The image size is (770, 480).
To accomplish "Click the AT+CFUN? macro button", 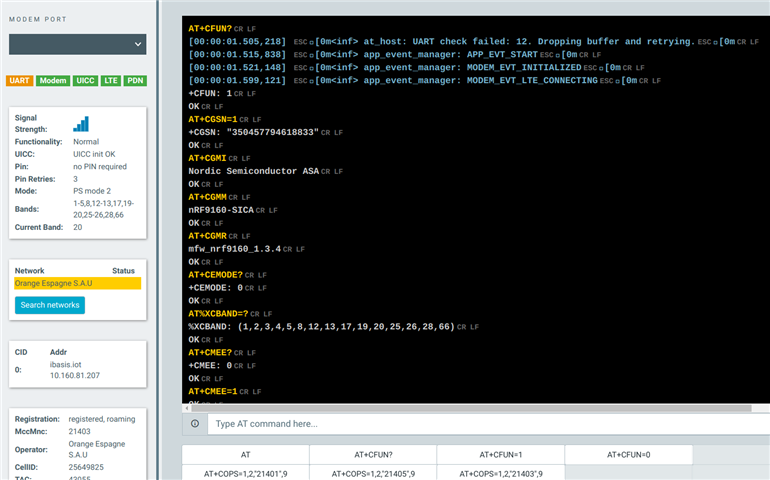I will pyautogui.click(x=373, y=455).
